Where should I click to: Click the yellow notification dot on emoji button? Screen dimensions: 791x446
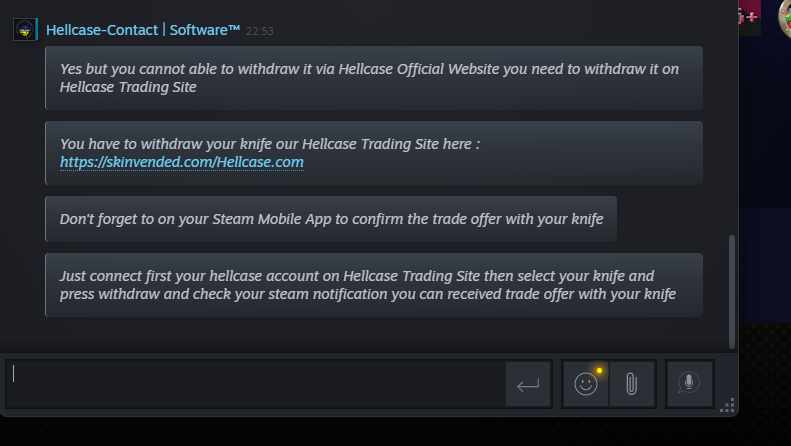(x=599, y=371)
